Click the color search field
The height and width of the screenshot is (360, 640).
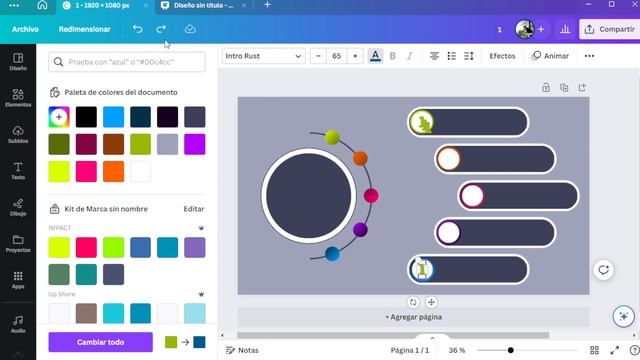127,62
